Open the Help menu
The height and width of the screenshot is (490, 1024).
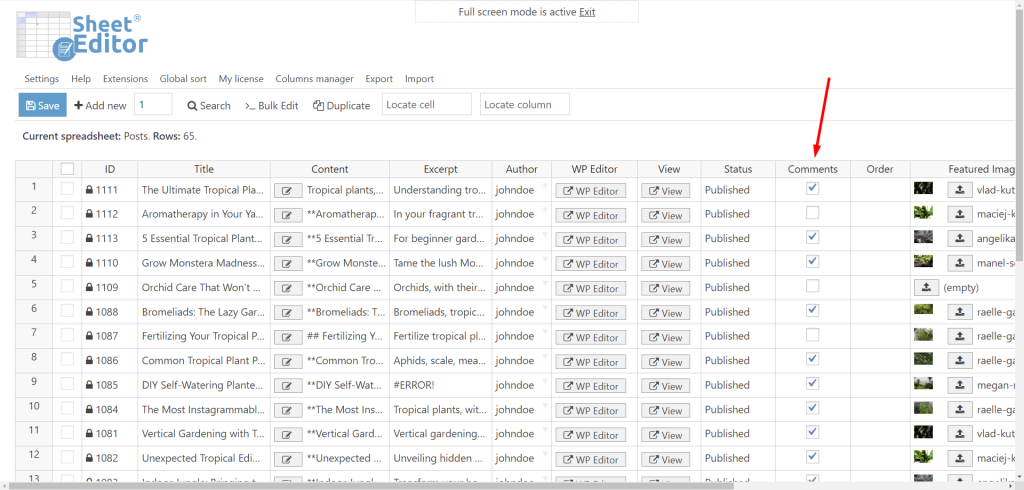[x=81, y=78]
